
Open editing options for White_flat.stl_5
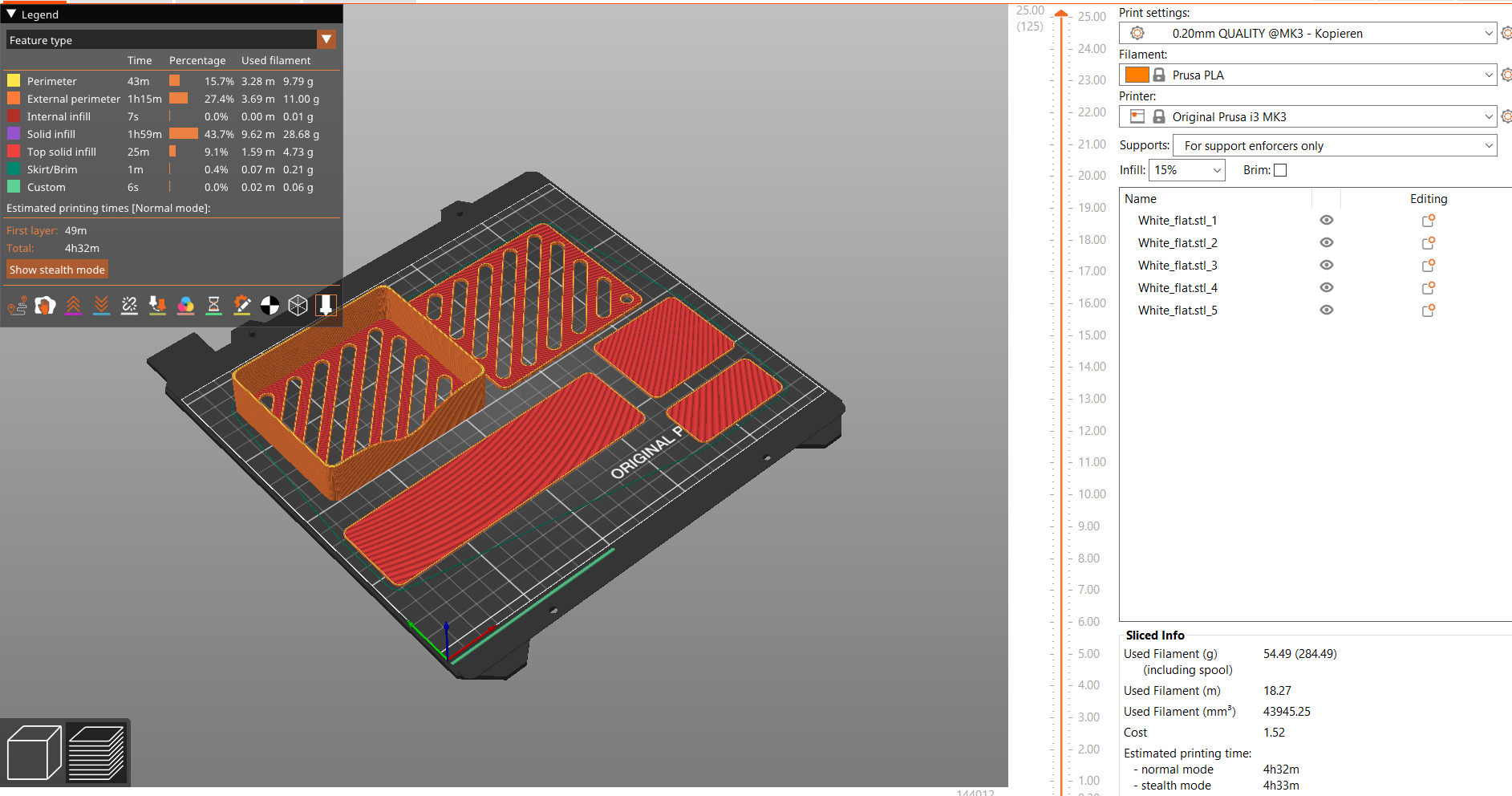pos(1428,311)
